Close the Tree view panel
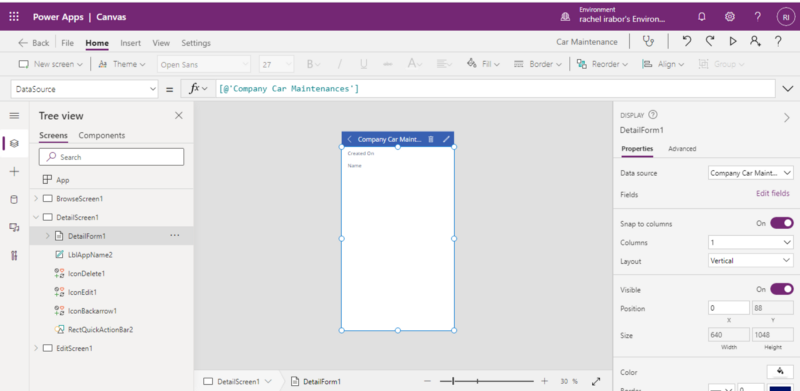Image resolution: width=800 pixels, height=391 pixels. pos(179,116)
